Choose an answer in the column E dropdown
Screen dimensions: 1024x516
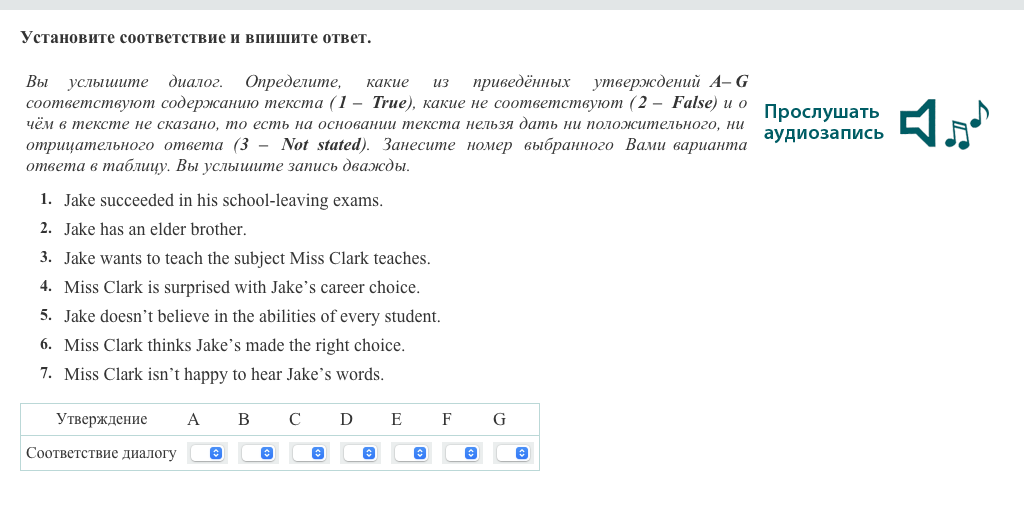[411, 453]
